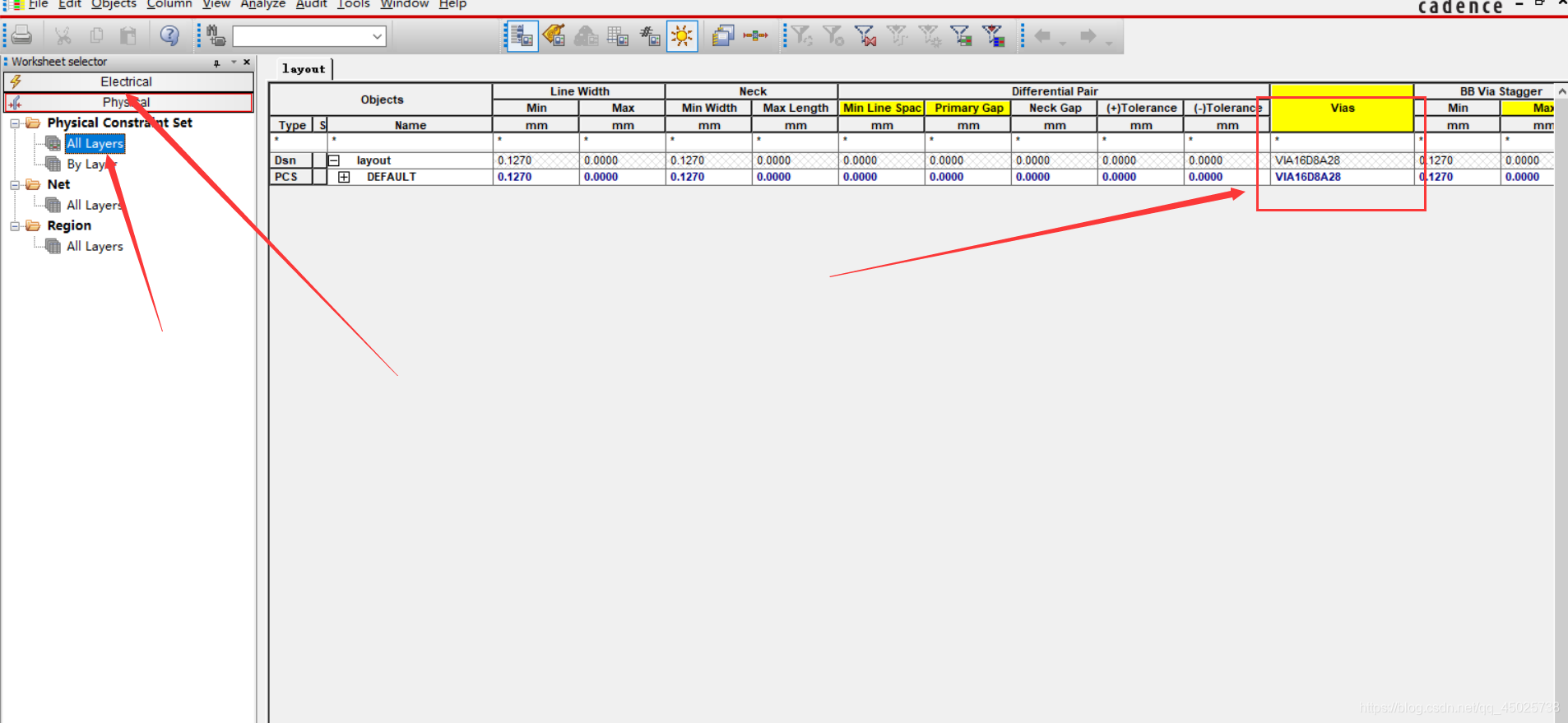Click the greyed cloud-shaped toolbar icon

586,35
